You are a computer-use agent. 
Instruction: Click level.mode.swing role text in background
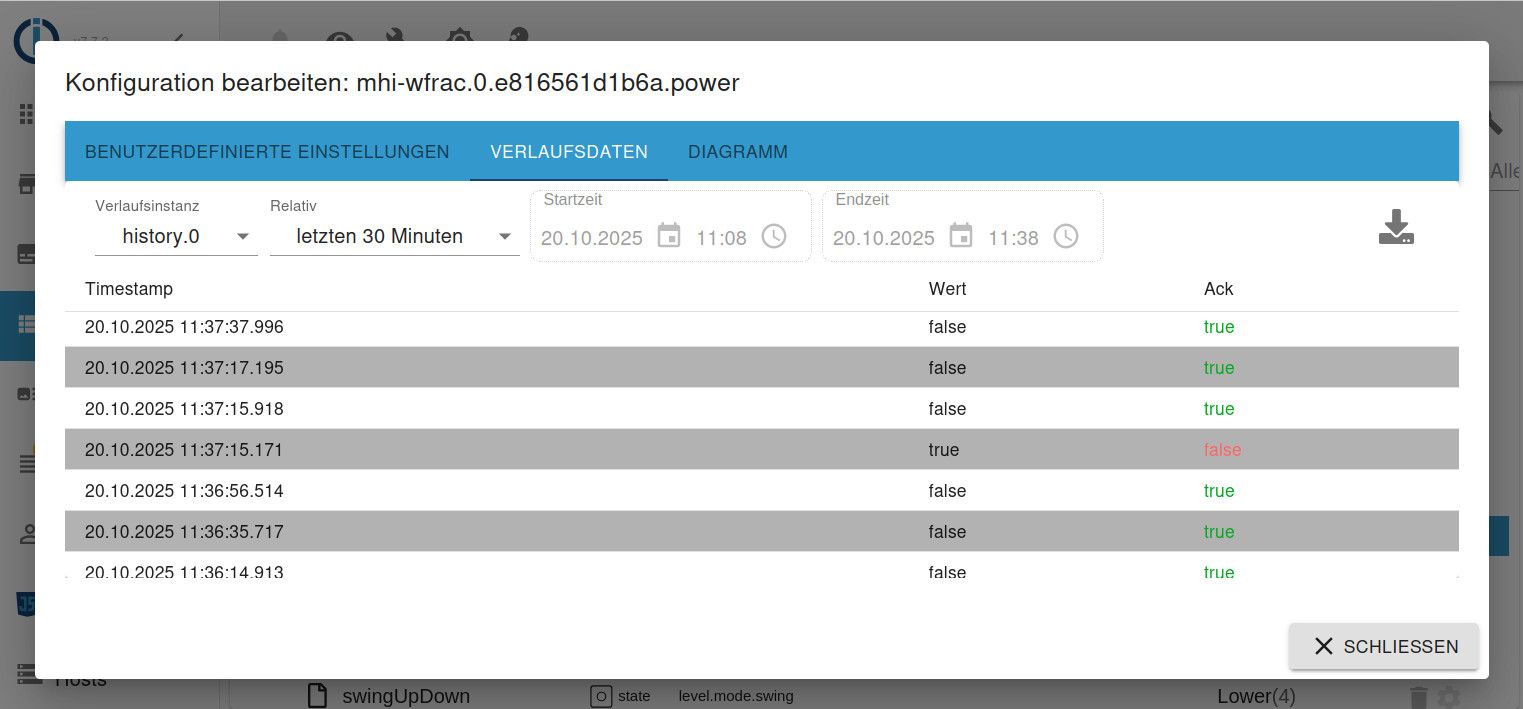coord(736,696)
